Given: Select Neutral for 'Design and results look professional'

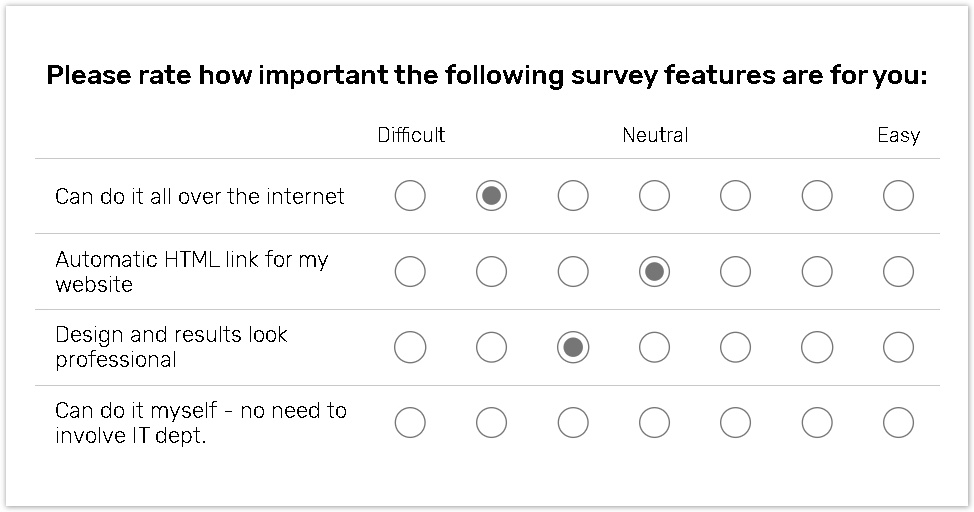Looking at the screenshot, I should (654, 347).
